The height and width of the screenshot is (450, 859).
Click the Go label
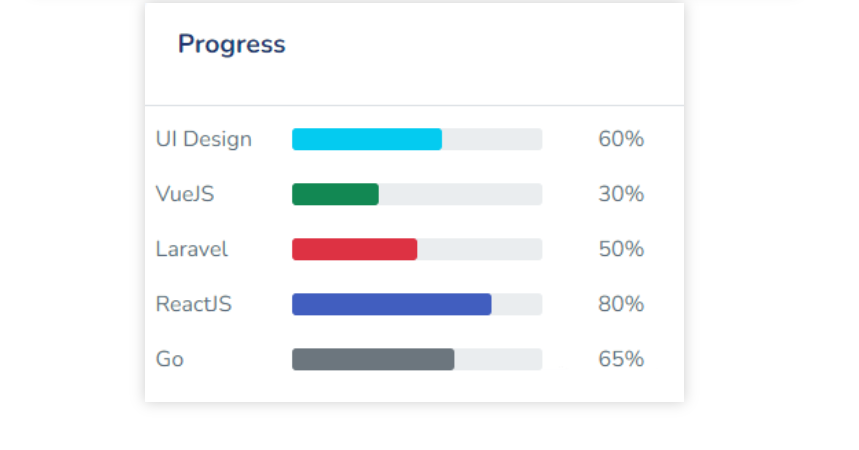[x=170, y=359]
